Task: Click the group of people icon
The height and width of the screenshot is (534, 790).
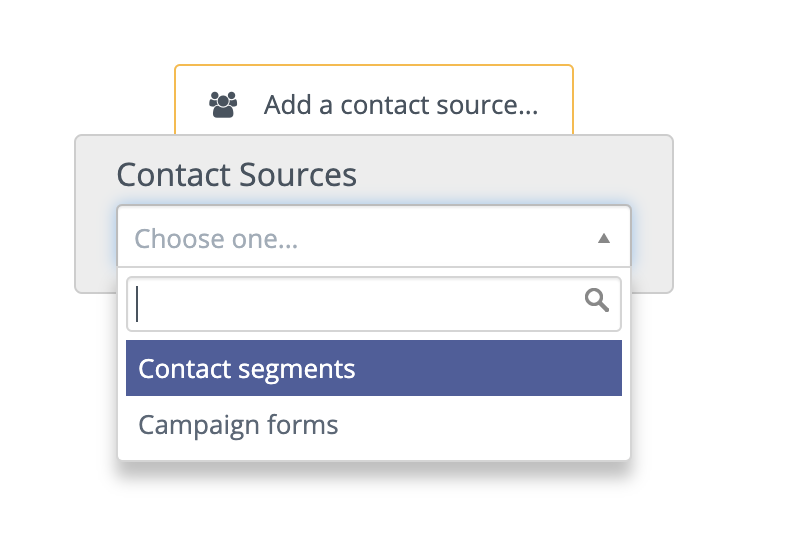Action: coord(223,105)
